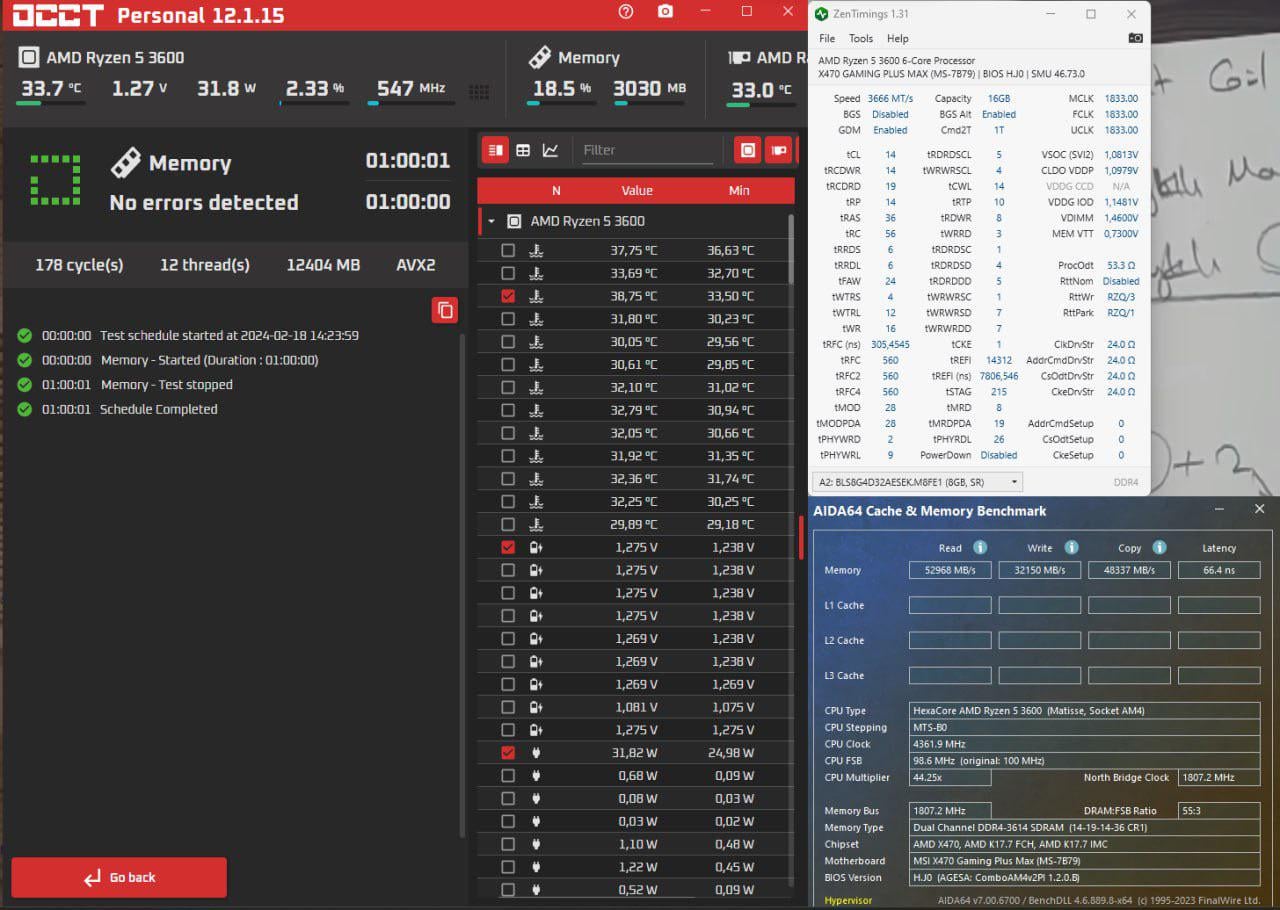Image resolution: width=1280 pixels, height=910 pixels.
Task: Uncheck the 38,75 °C sensor checkbox
Action: tap(508, 296)
